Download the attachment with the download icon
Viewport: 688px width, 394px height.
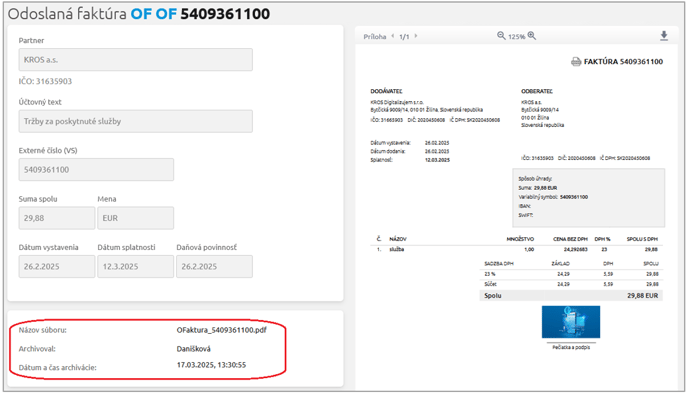tap(664, 36)
